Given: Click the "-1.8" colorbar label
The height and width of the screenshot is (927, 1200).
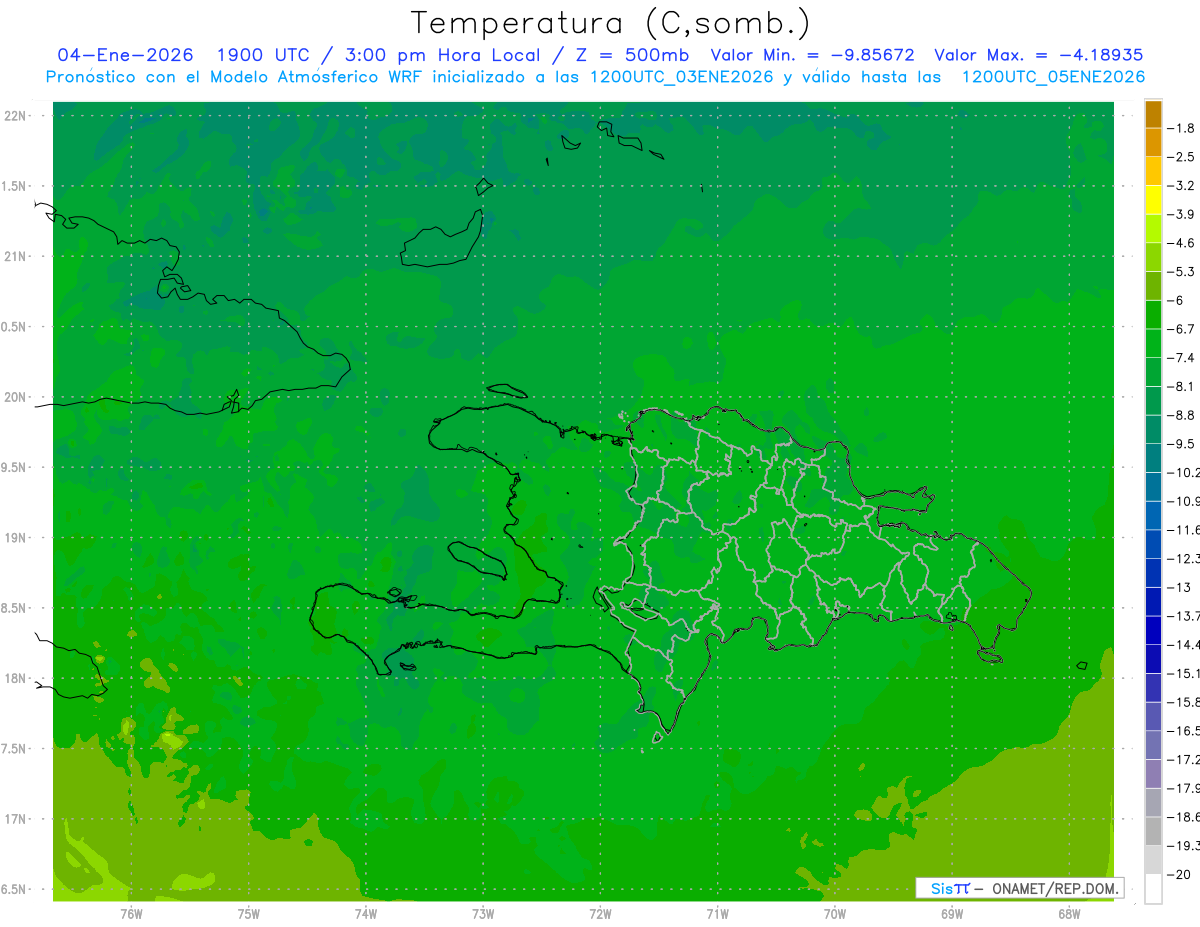Looking at the screenshot, I should [x=1181, y=128].
